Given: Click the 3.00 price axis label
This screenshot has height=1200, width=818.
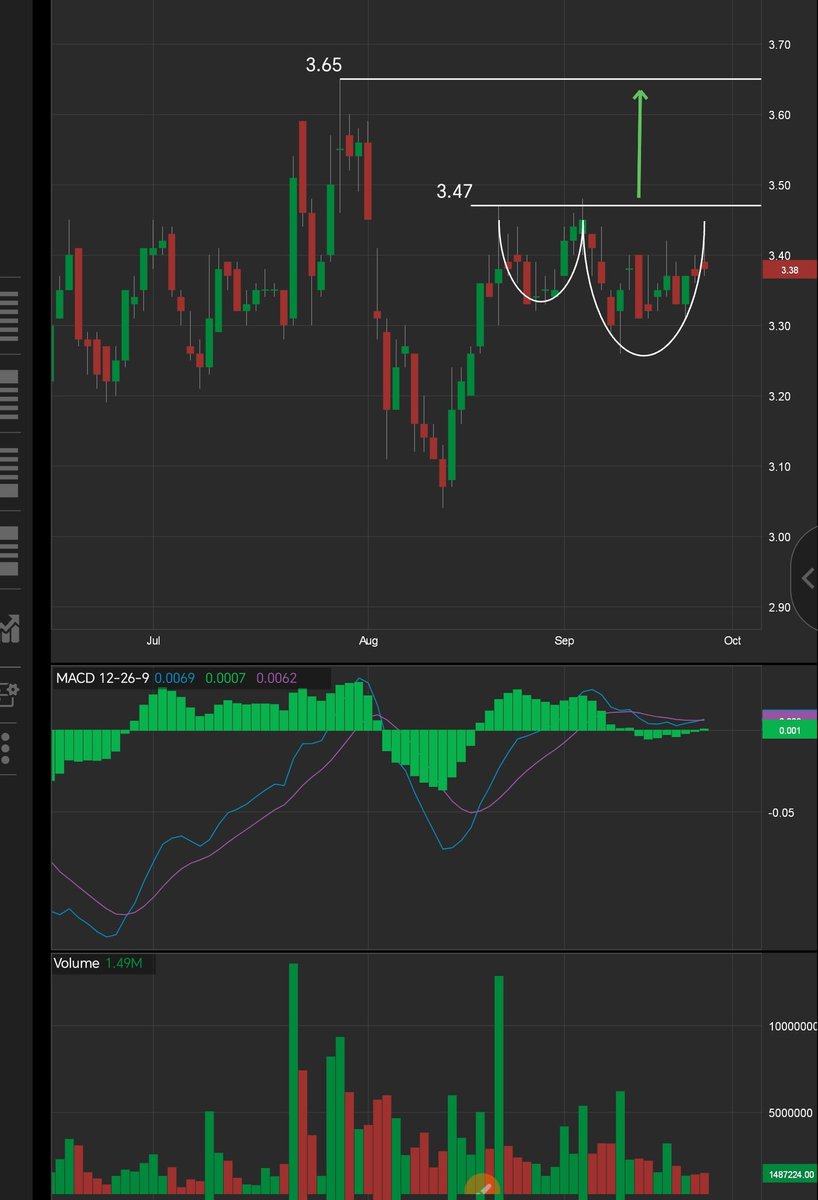Looking at the screenshot, I should click(782, 537).
